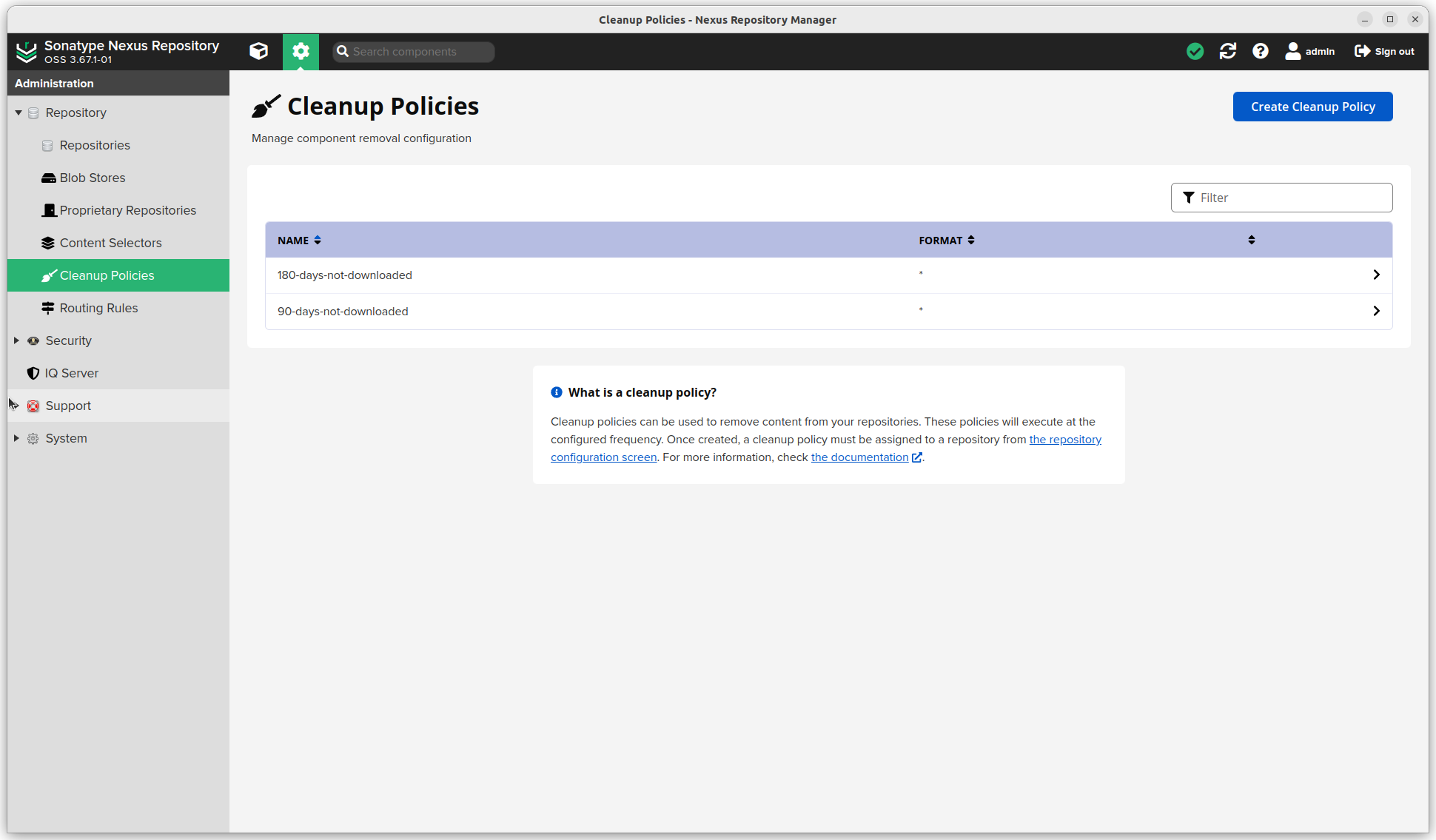Viewport: 1436px width, 840px height.
Task: Select the 90-days-not-downloaded row name
Action: [343, 312]
